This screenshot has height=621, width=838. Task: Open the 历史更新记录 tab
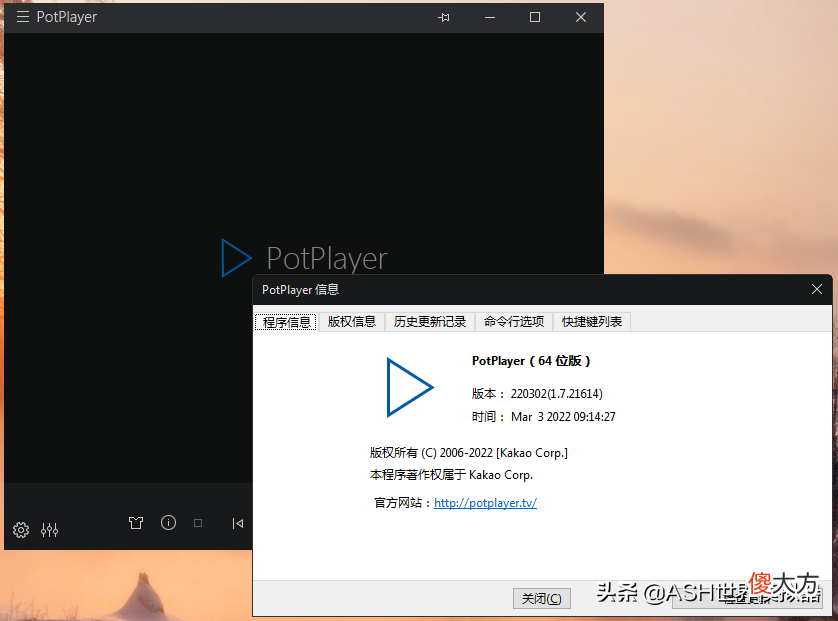coord(430,322)
